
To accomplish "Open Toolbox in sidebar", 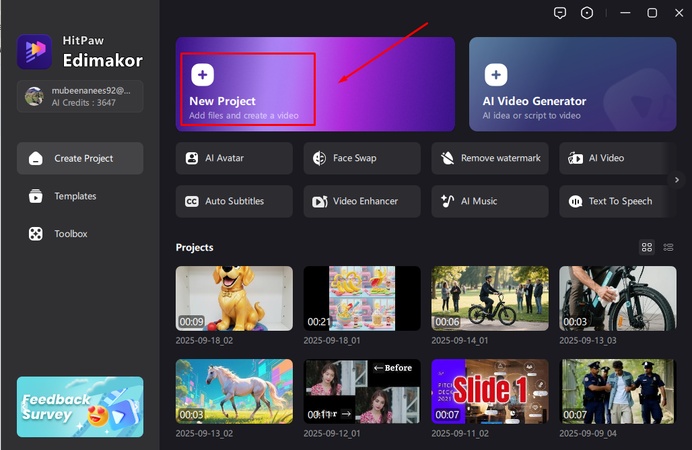I will [80, 234].
